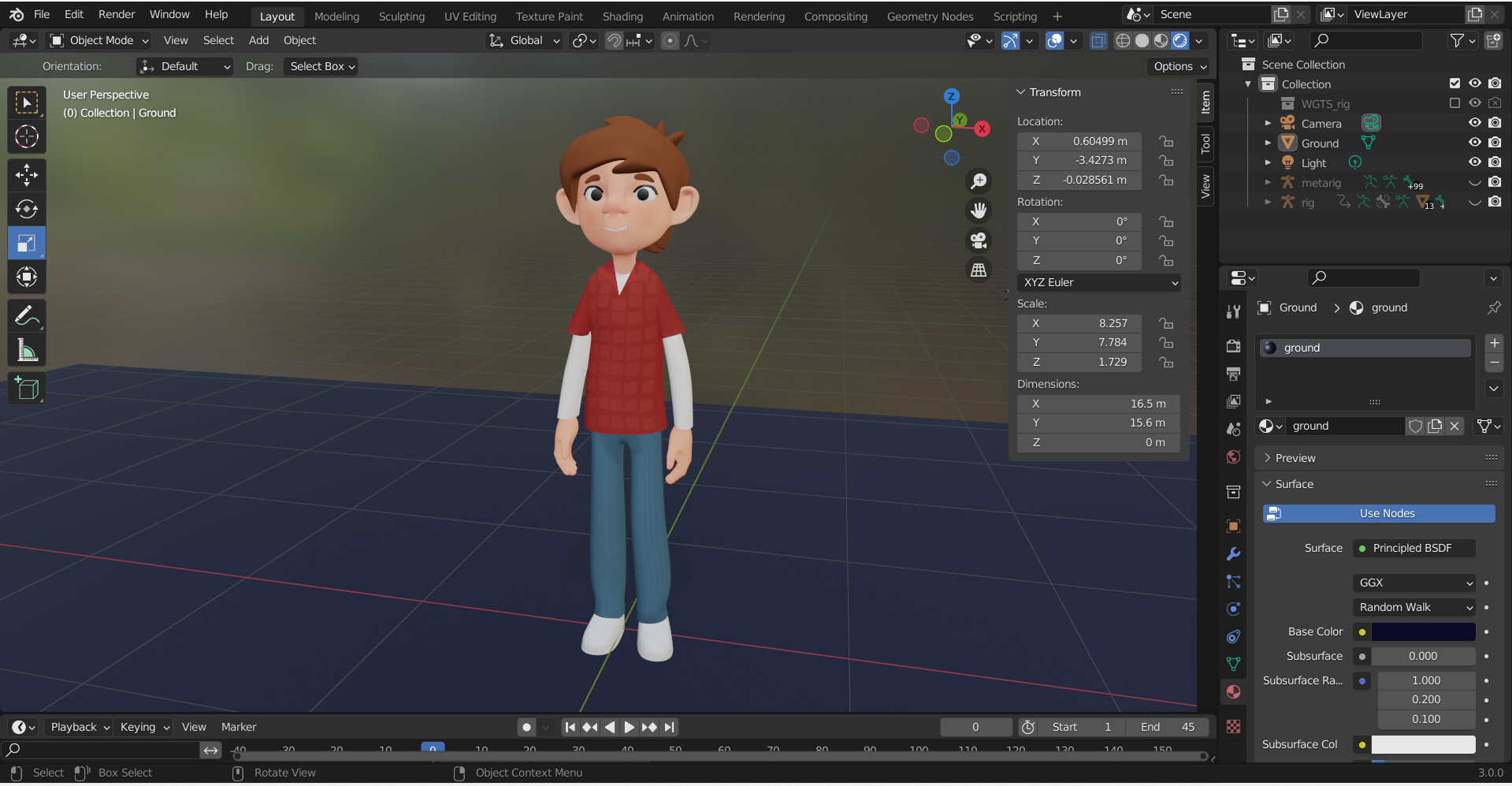Open the Particle properties tab
This screenshot has width=1512, height=786.
tap(1233, 580)
